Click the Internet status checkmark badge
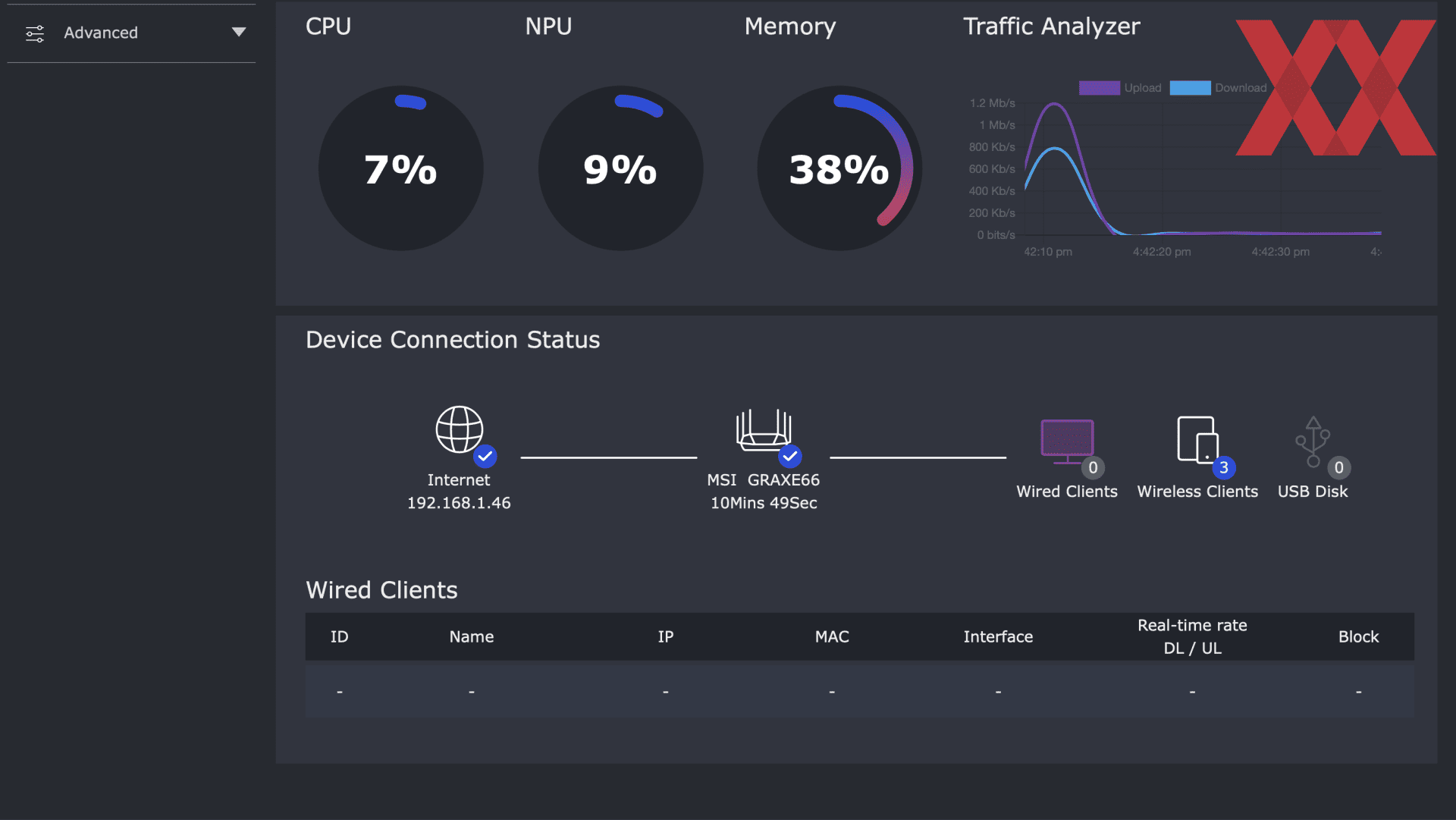The height and width of the screenshot is (820, 1456). pos(485,457)
